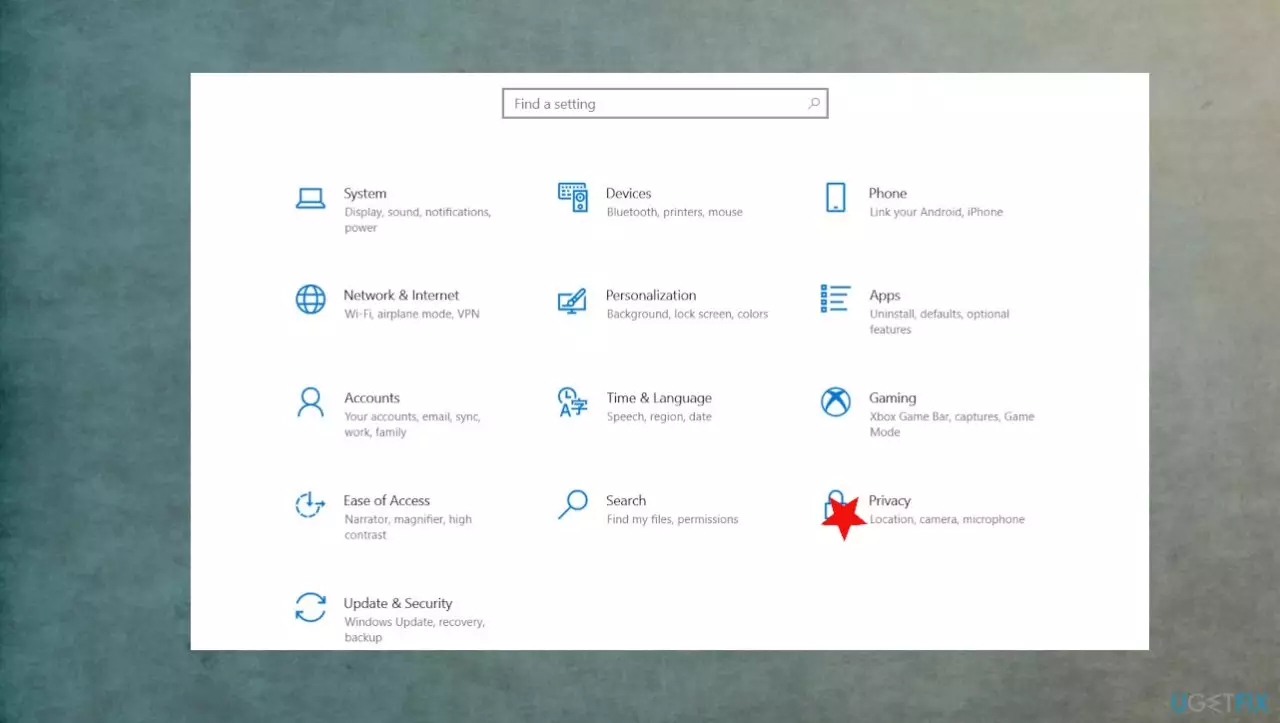Click 'Windows Update, recovery, backup' text
This screenshot has height=723, width=1280.
click(x=415, y=630)
